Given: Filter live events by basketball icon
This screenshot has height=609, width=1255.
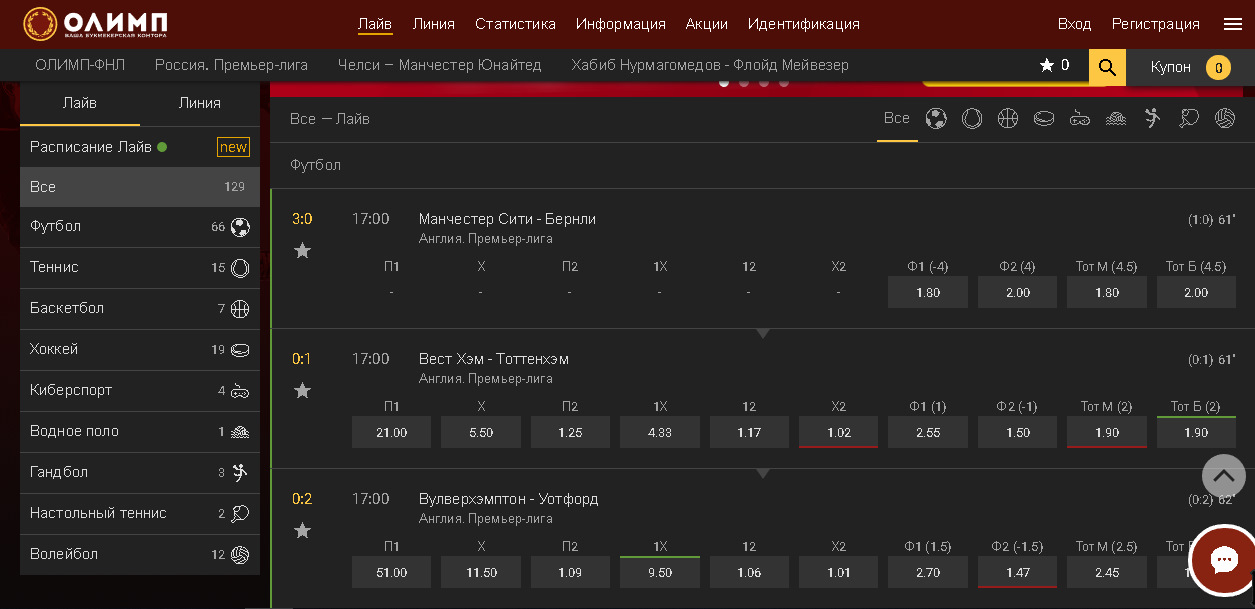Looking at the screenshot, I should pyautogui.click(x=1008, y=119).
